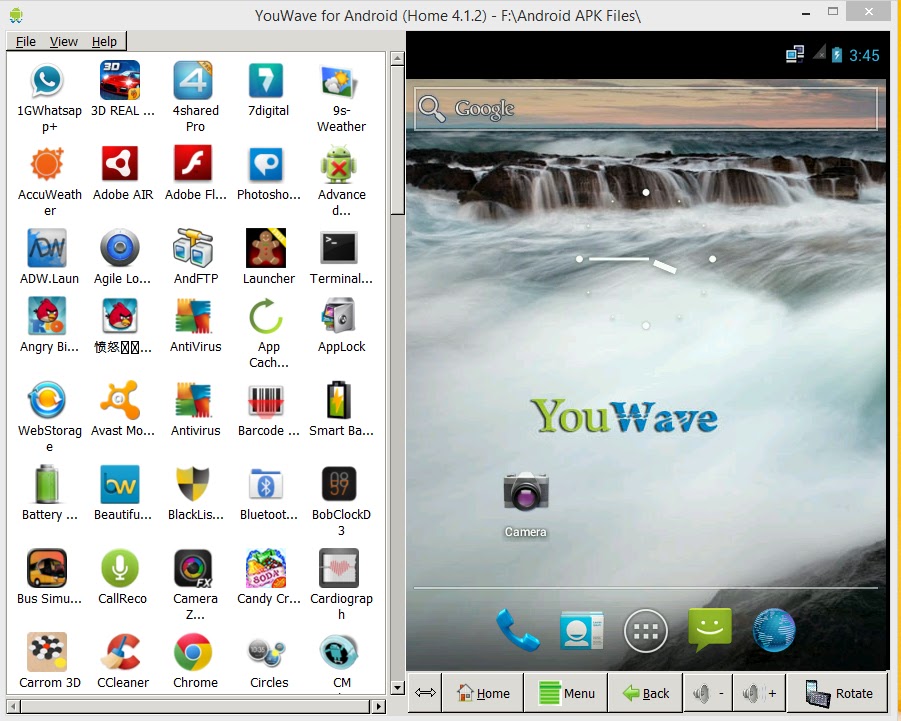
Task: Open the Circles app icon
Action: pos(265,653)
